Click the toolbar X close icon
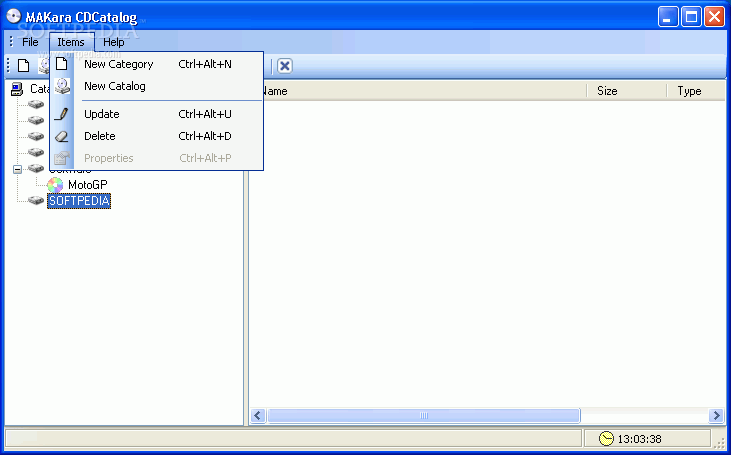The height and width of the screenshot is (455, 731). coord(284,66)
